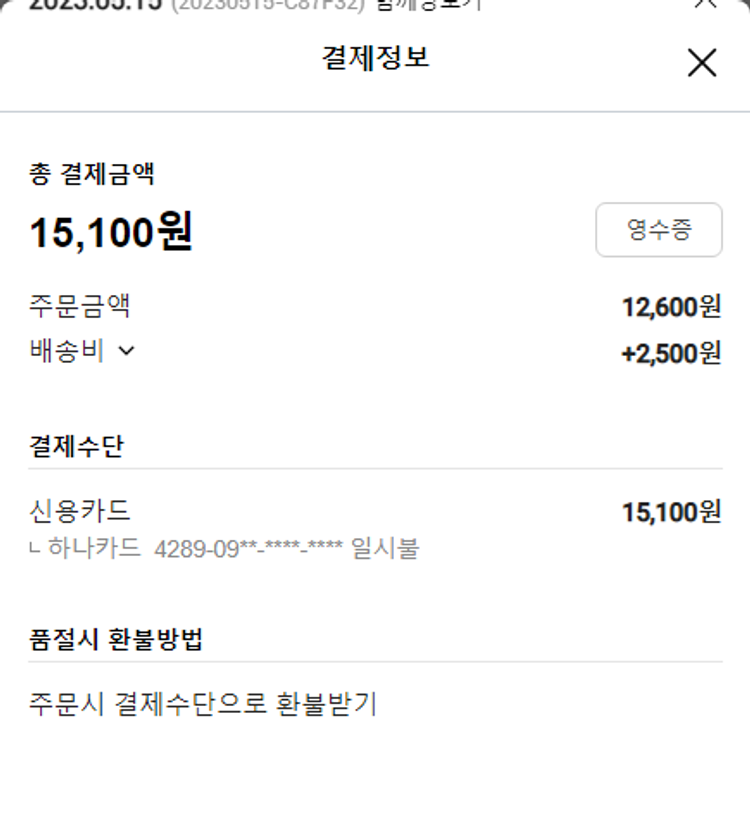Screen dimensions: 750x824
Task: Open the 영수증 receipt
Action: 658,230
